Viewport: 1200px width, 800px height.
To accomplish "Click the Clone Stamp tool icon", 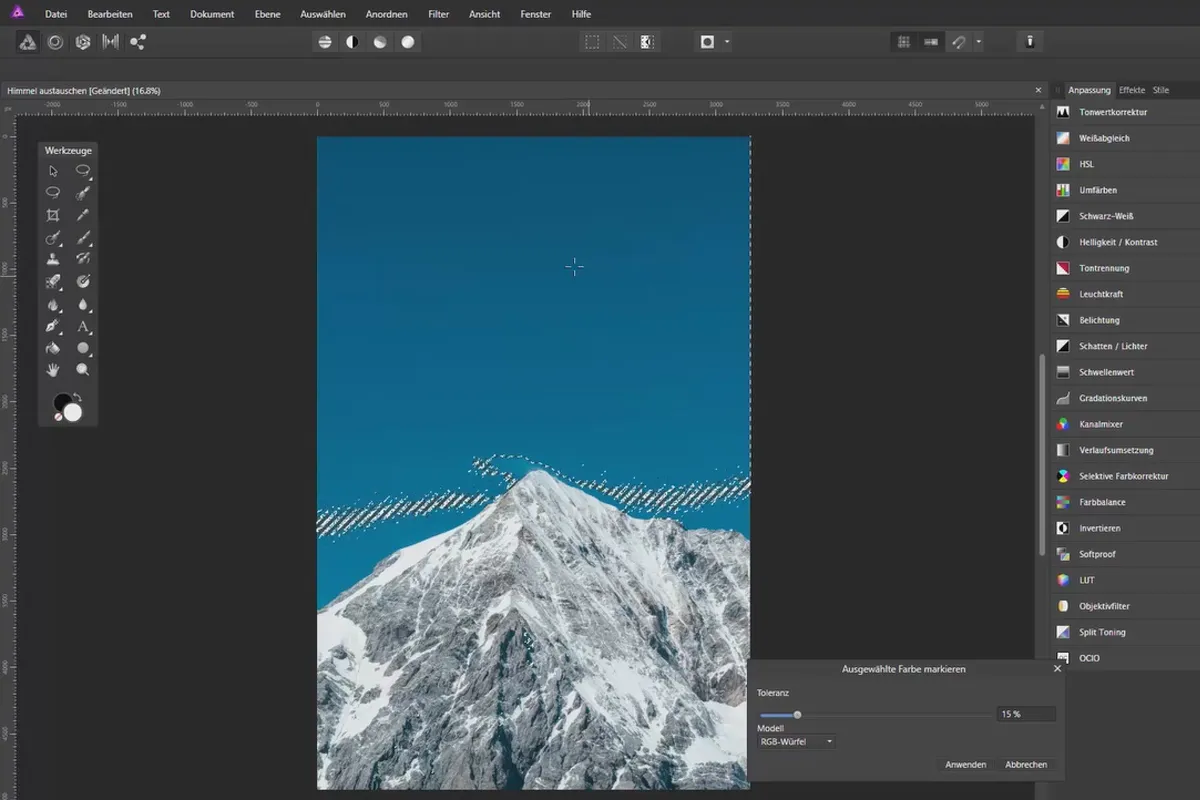I will coord(53,259).
